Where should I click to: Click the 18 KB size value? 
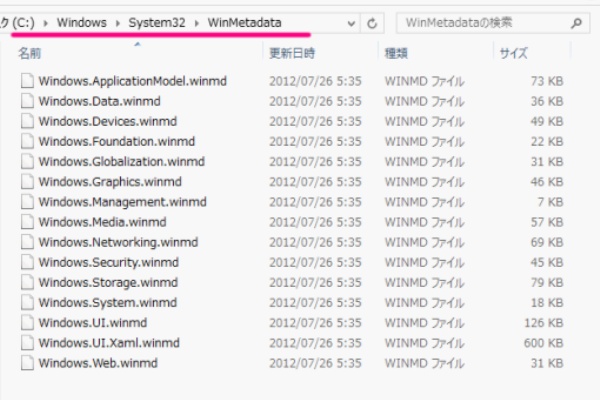547,303
